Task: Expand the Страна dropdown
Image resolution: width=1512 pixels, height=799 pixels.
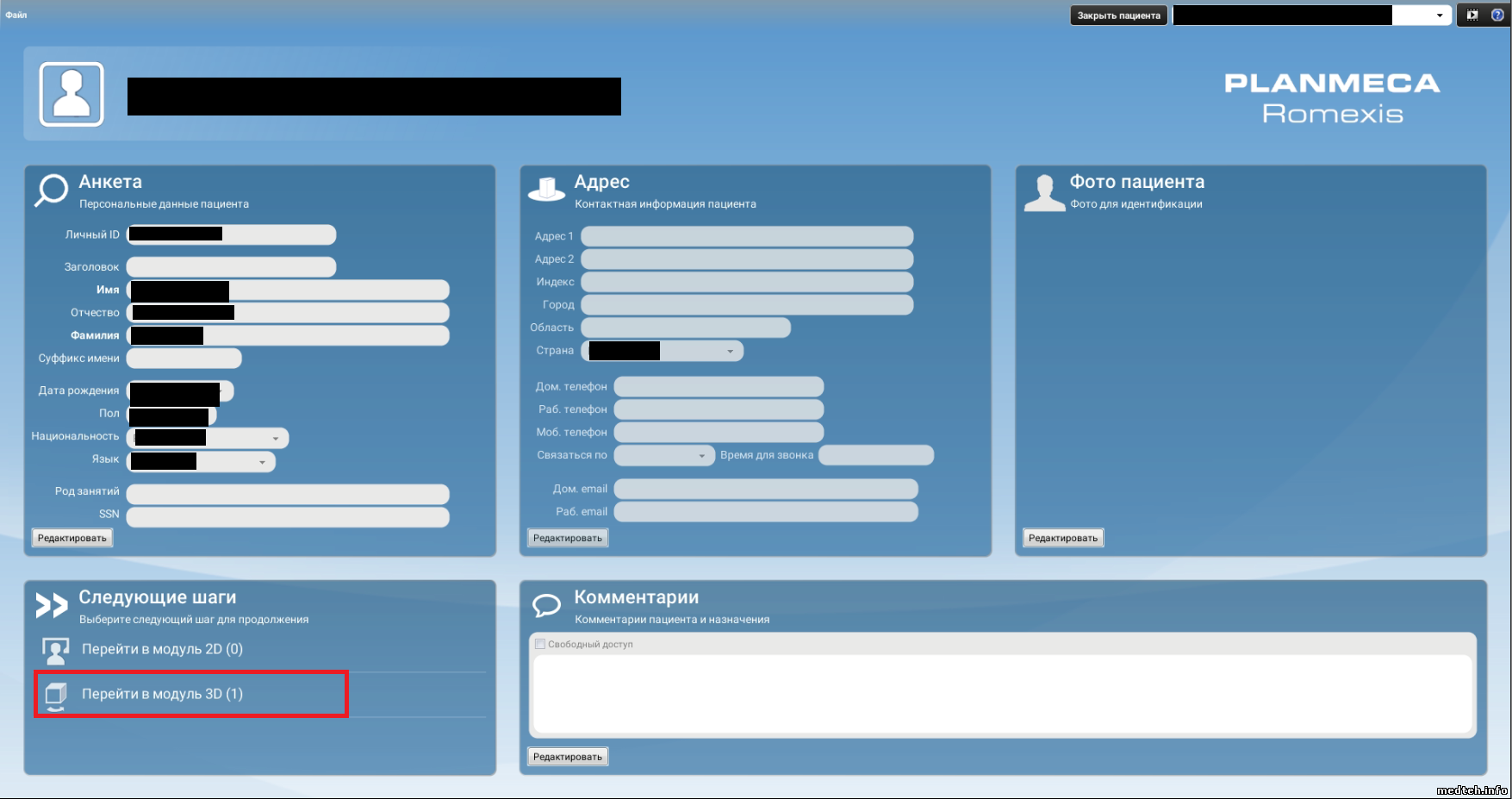Action: coord(730,351)
